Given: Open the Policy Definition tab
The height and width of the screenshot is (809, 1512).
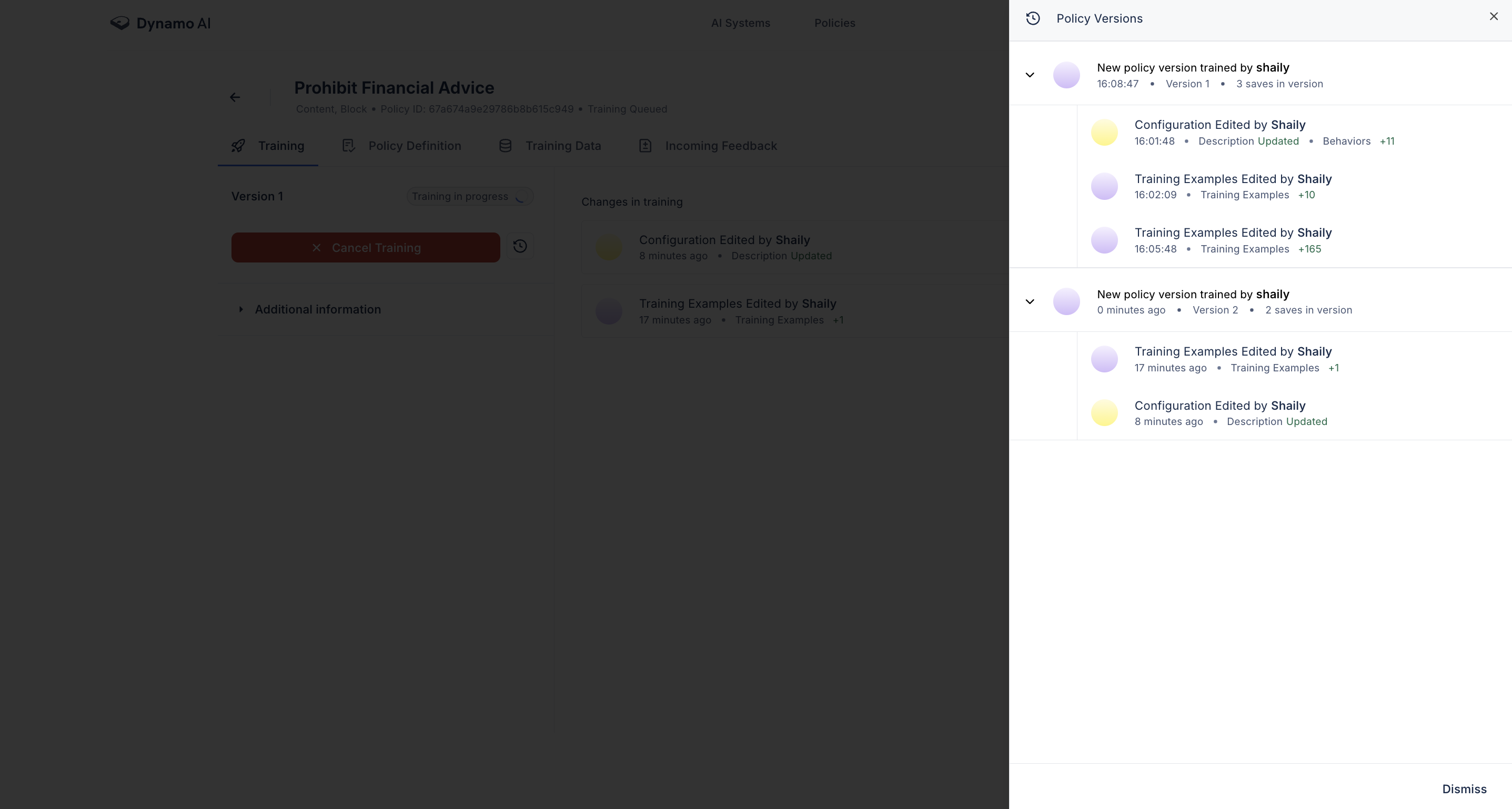Looking at the screenshot, I should tap(401, 146).
